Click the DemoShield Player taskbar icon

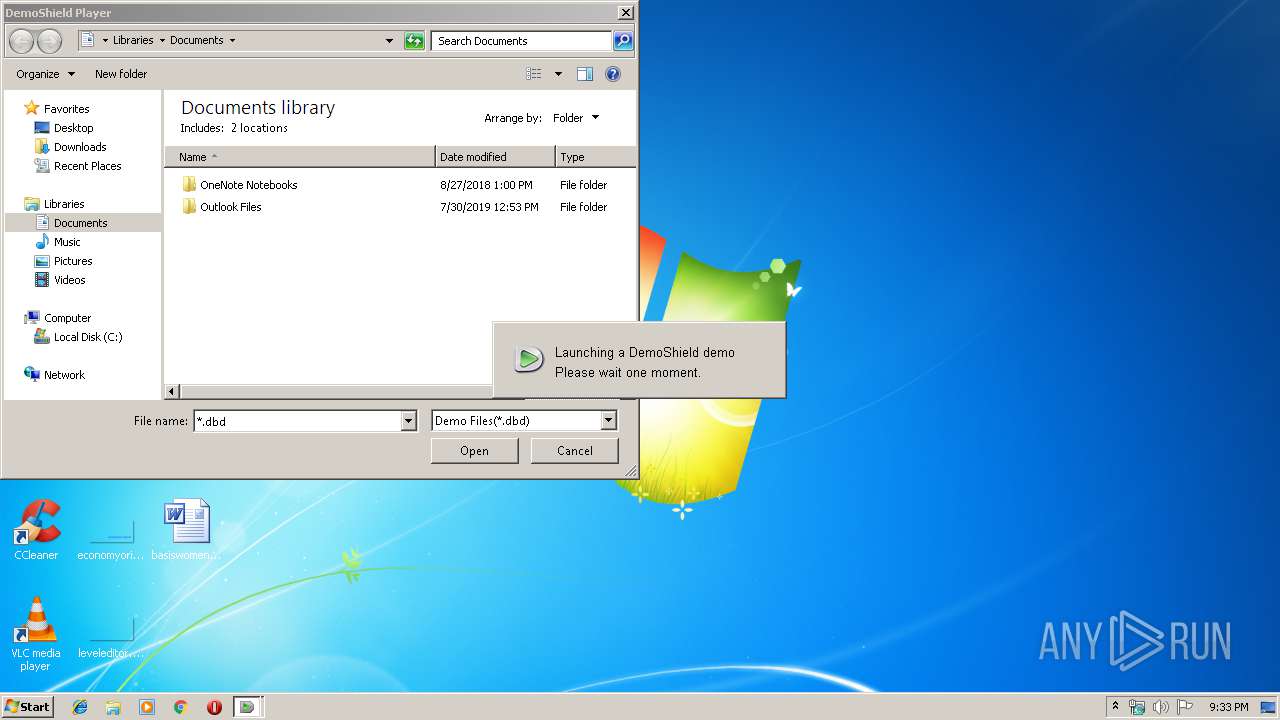pos(247,707)
